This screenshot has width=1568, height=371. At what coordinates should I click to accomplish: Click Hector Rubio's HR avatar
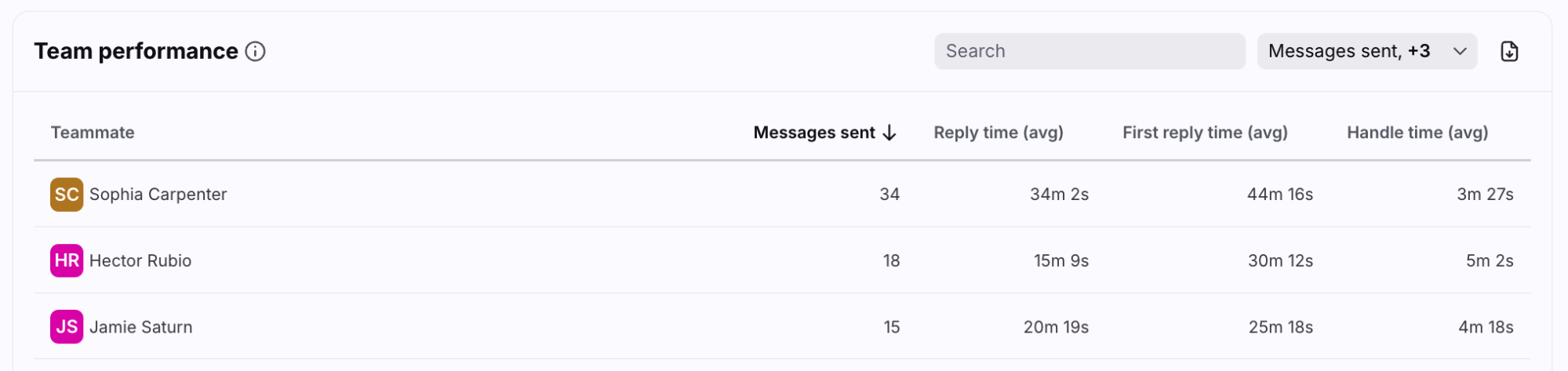pyautogui.click(x=67, y=260)
